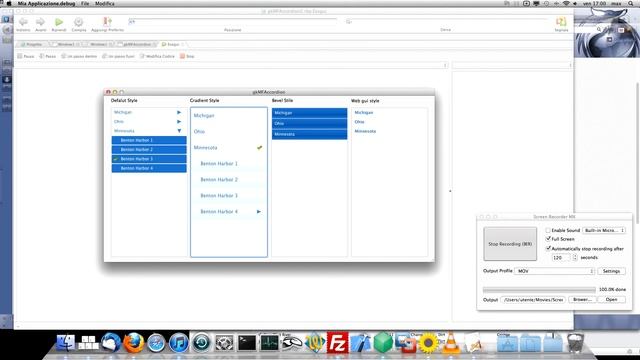The image size is (640, 360).
Task: Select Benton Harbor 2 in Default Style
Action: coord(149,149)
